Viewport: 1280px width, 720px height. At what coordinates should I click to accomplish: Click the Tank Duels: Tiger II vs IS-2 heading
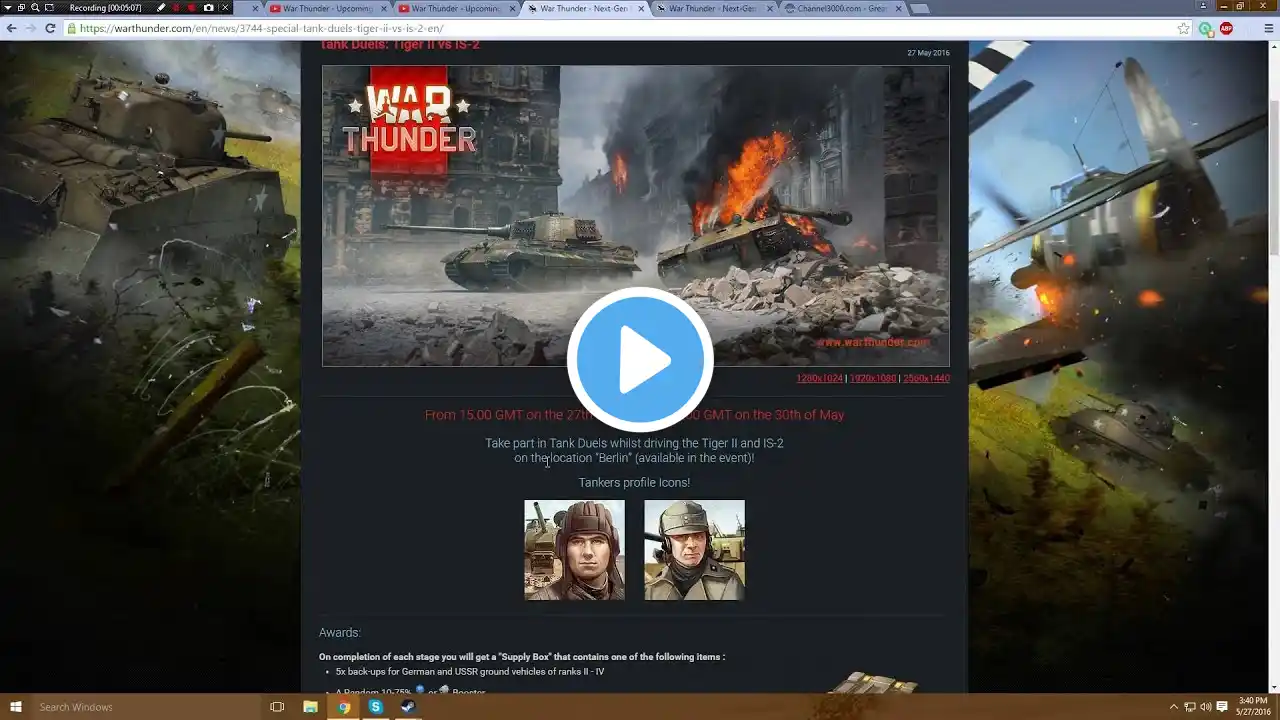pos(400,45)
